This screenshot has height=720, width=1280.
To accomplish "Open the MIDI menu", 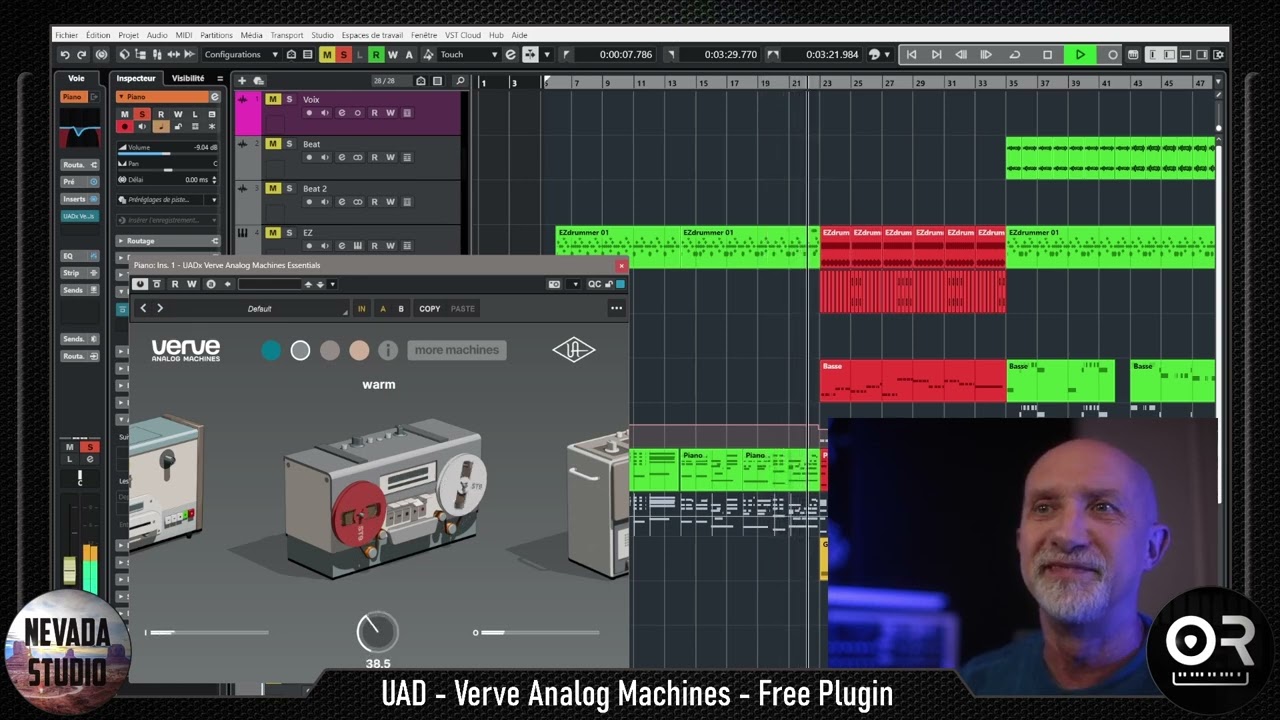I will pyautogui.click(x=184, y=35).
